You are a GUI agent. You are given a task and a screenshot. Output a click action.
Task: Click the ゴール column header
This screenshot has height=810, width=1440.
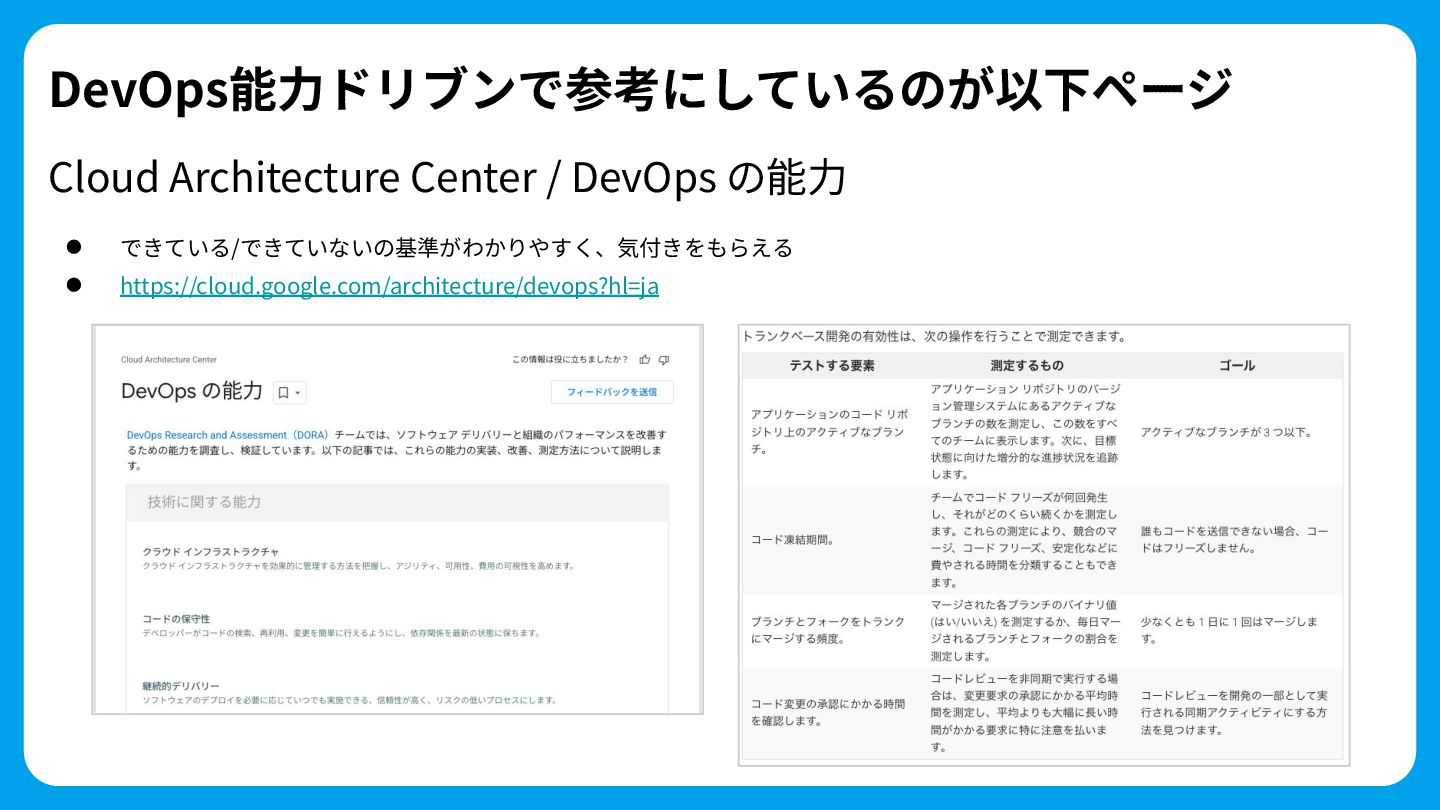[1236, 365]
